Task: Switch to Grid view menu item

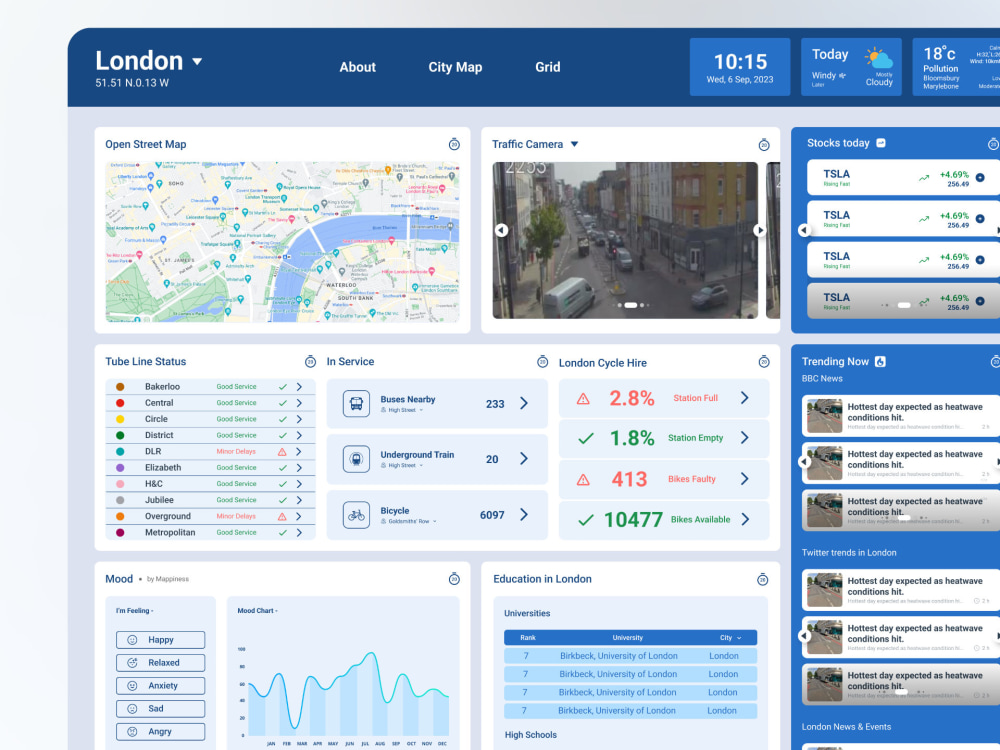Action: (x=547, y=67)
